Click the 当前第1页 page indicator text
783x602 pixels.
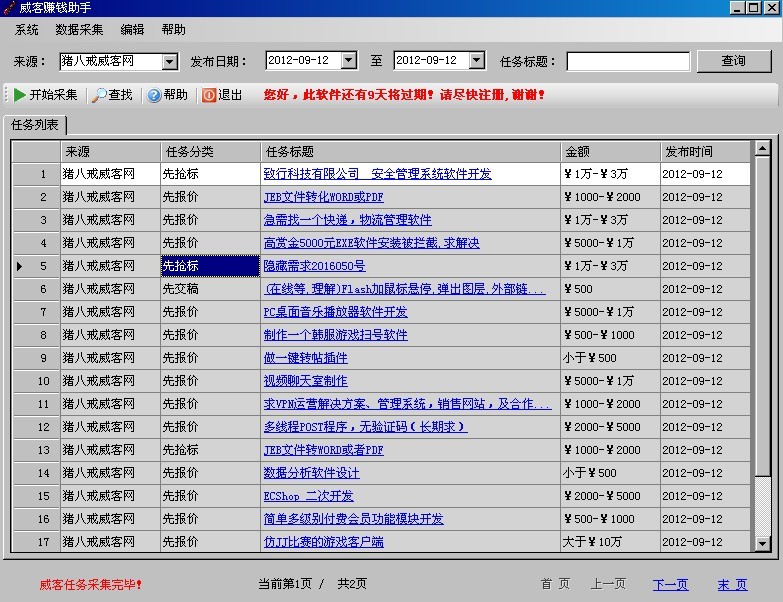coord(285,584)
